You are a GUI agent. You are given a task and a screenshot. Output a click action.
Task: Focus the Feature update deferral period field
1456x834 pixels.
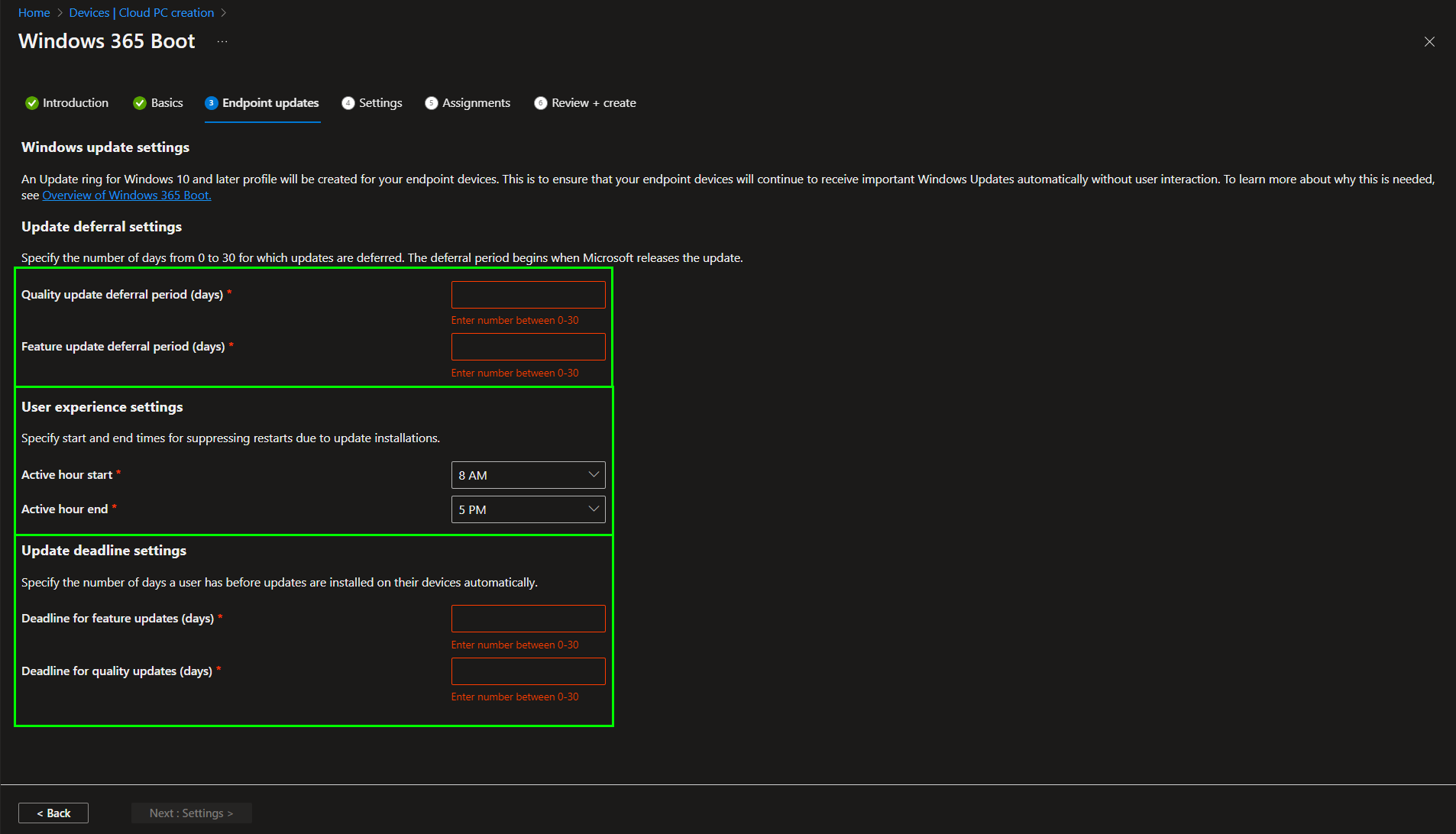529,347
